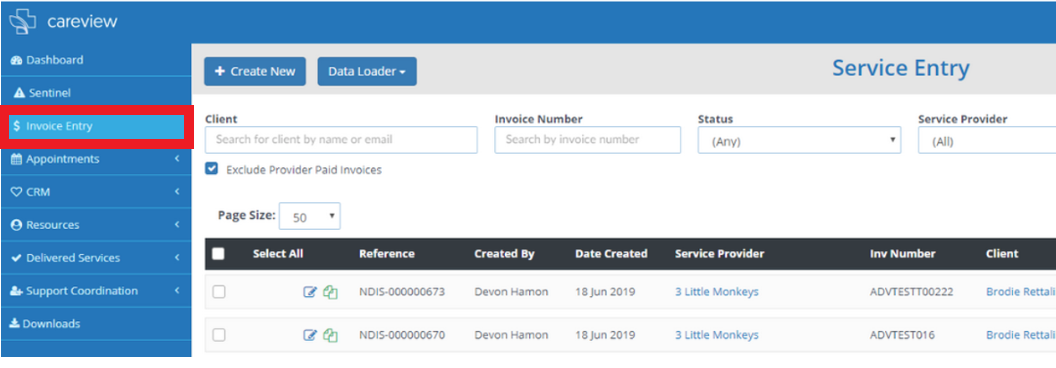
Task: Tick checkbox for NDIS-000000673 row
Action: coord(219,292)
